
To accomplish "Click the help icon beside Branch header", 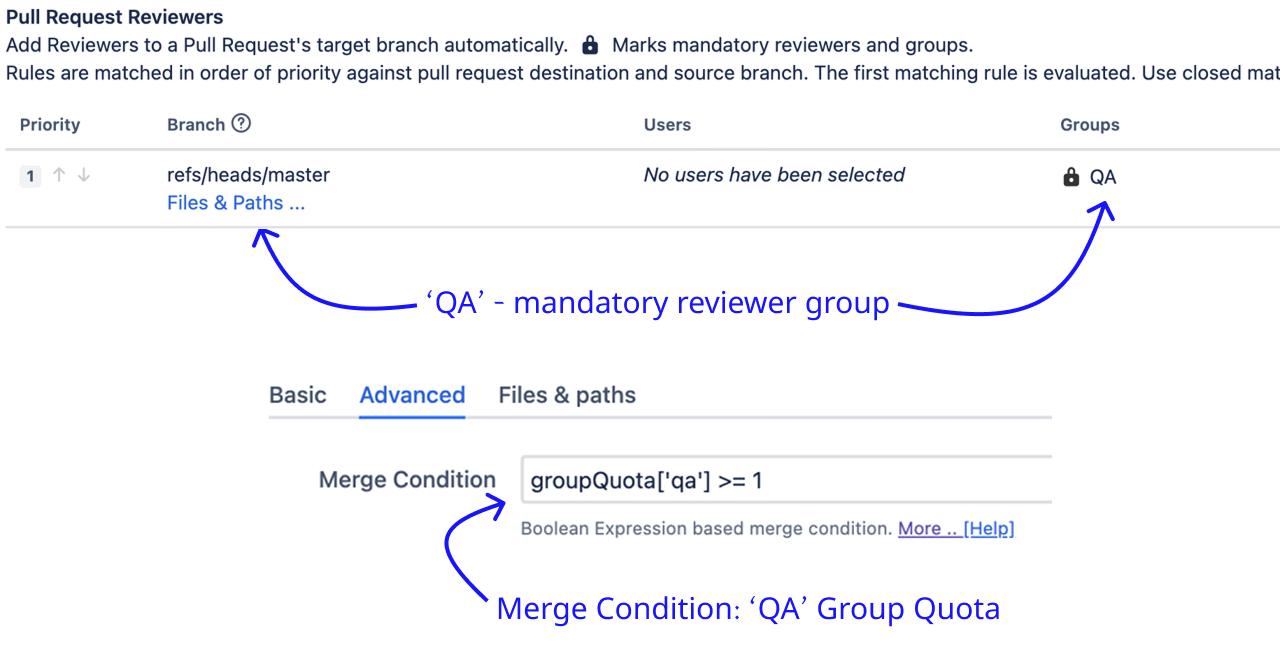I will [241, 123].
